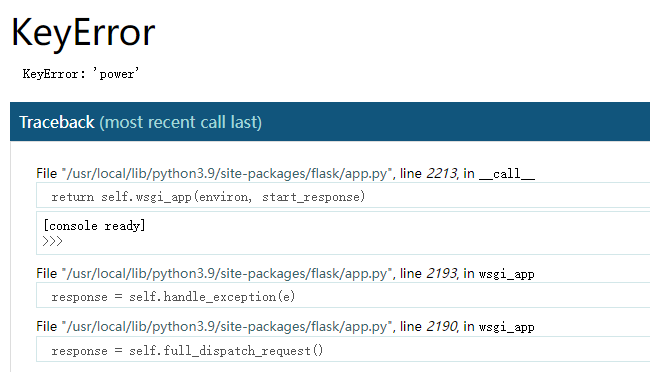Viewport: 650px width, 372px height.
Task: Click the app.py file path for line 2193
Action: point(227,274)
